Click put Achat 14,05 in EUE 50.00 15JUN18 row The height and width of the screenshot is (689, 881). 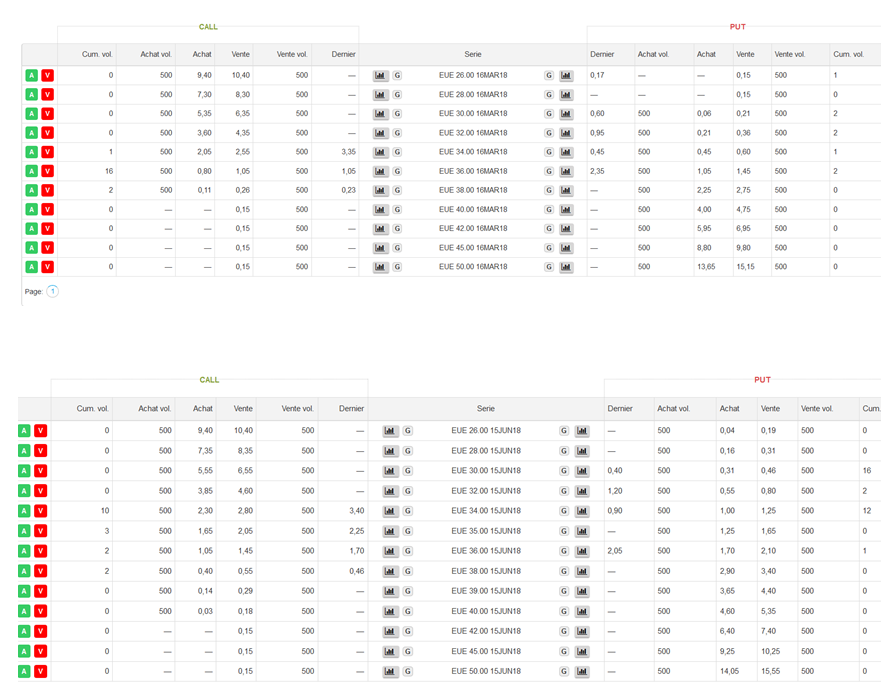[729, 672]
